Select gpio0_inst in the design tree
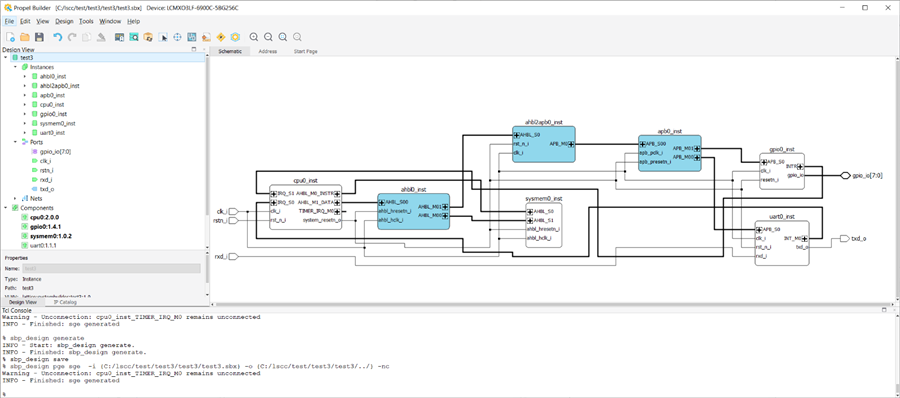Image resolution: width=900 pixels, height=398 pixels. (x=53, y=114)
